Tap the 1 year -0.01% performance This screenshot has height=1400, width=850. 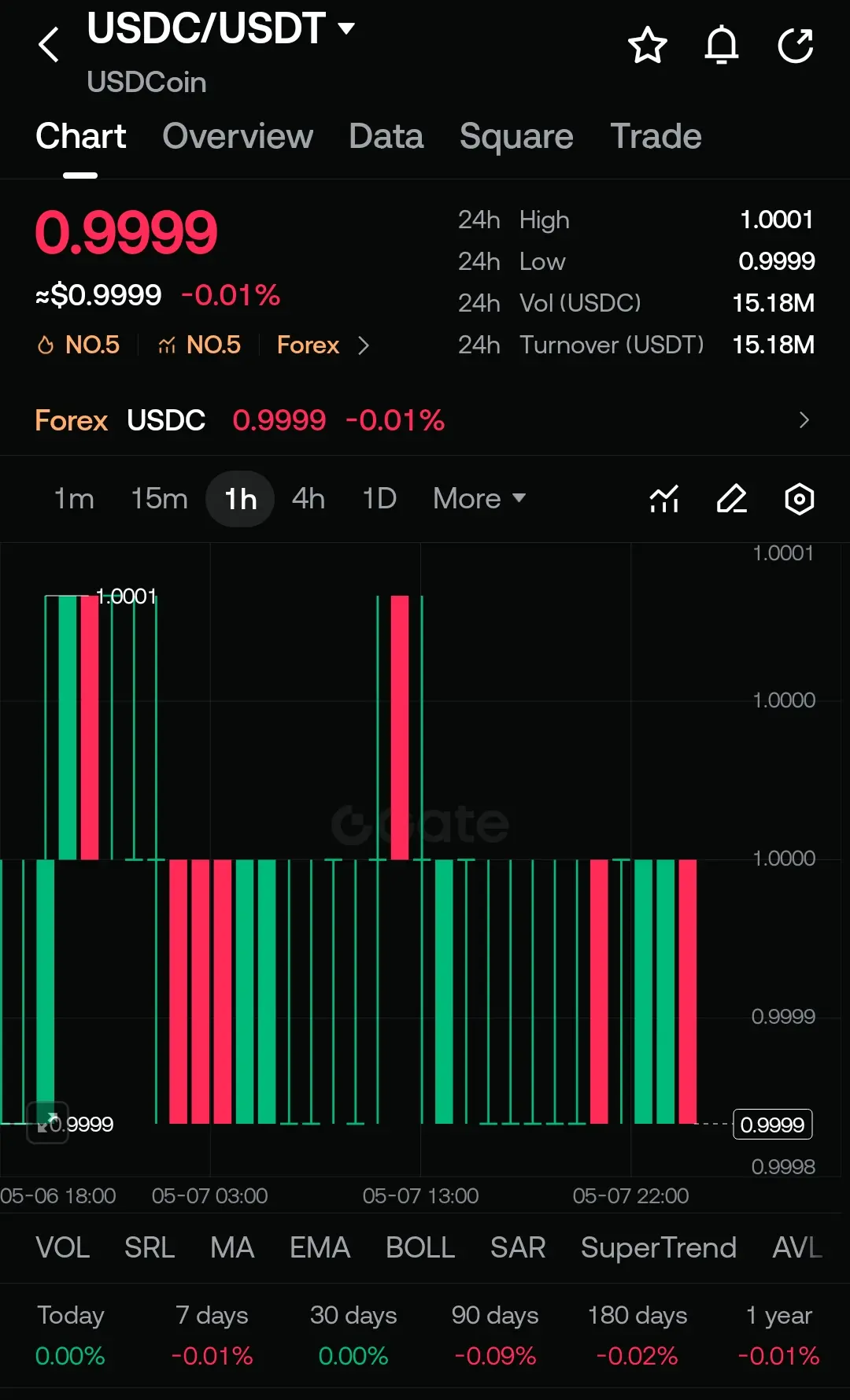(x=779, y=1335)
